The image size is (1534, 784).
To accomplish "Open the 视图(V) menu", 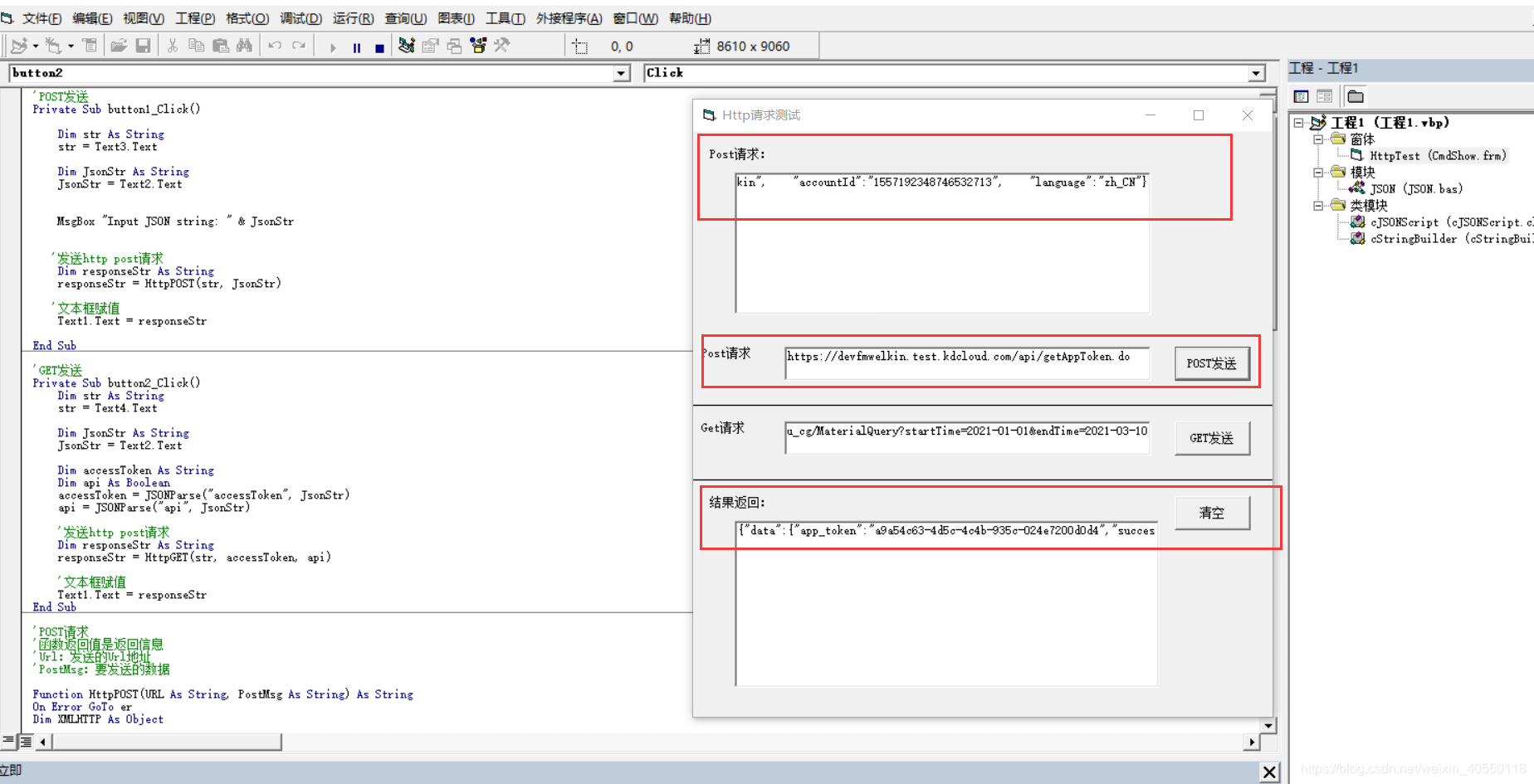I will (143, 18).
